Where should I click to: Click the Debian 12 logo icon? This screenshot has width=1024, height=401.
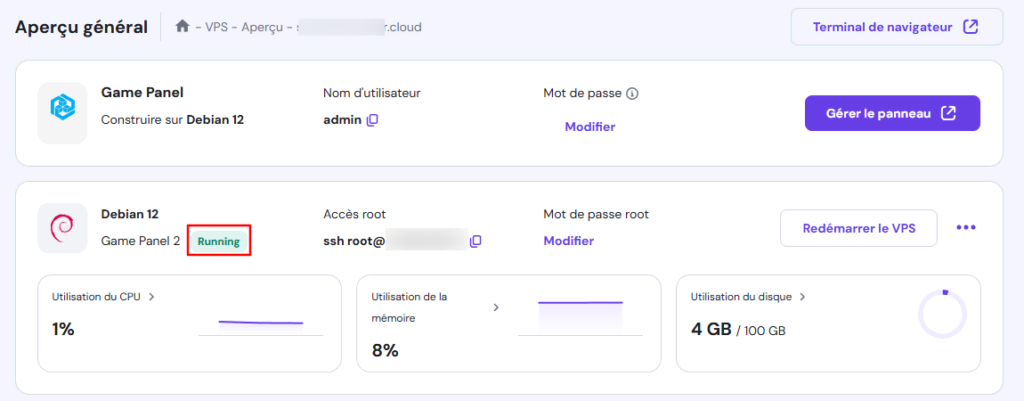click(x=62, y=228)
